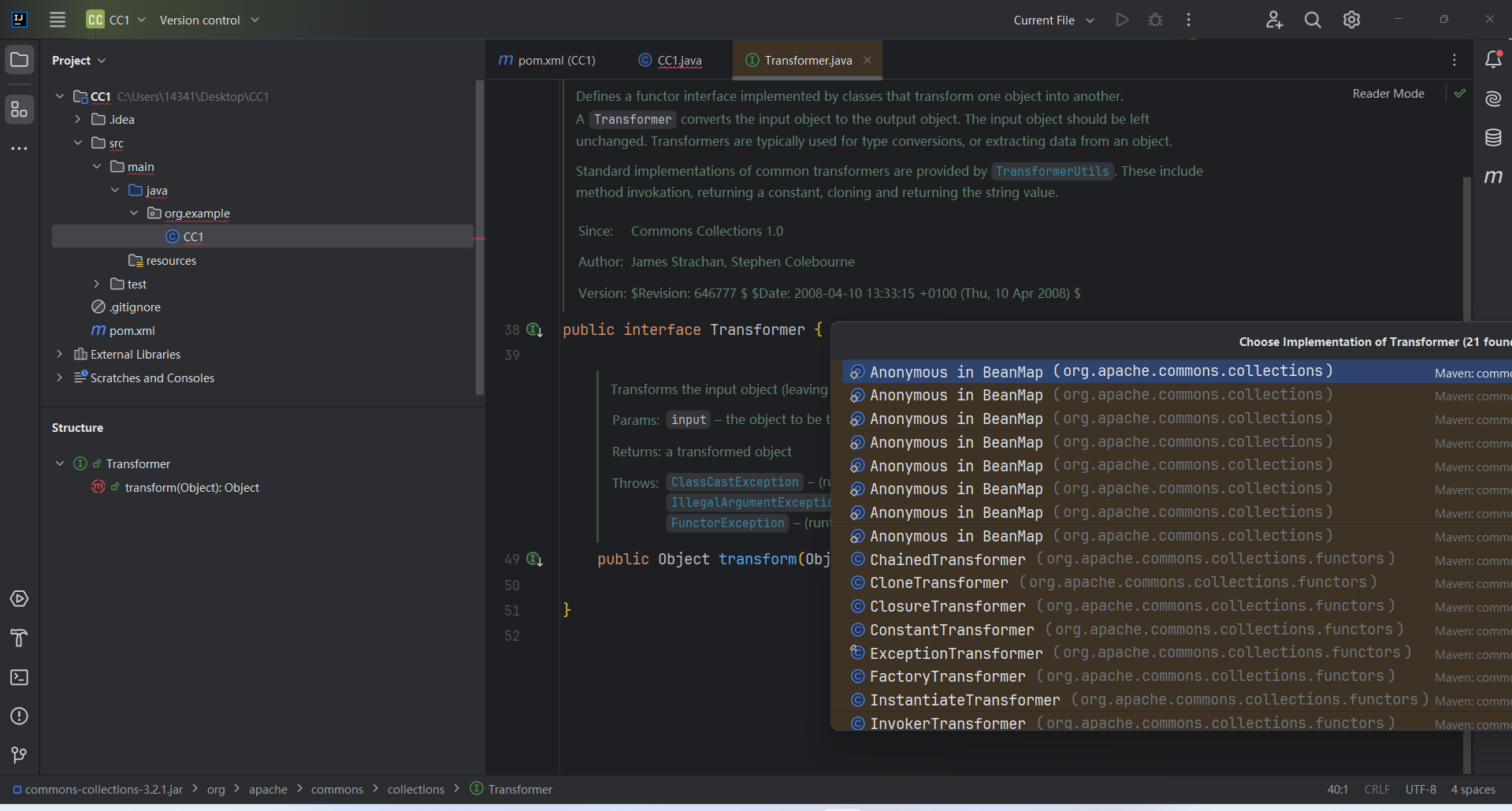Expand Scratches and Consoles node
This screenshot has height=811, width=1512.
59,378
